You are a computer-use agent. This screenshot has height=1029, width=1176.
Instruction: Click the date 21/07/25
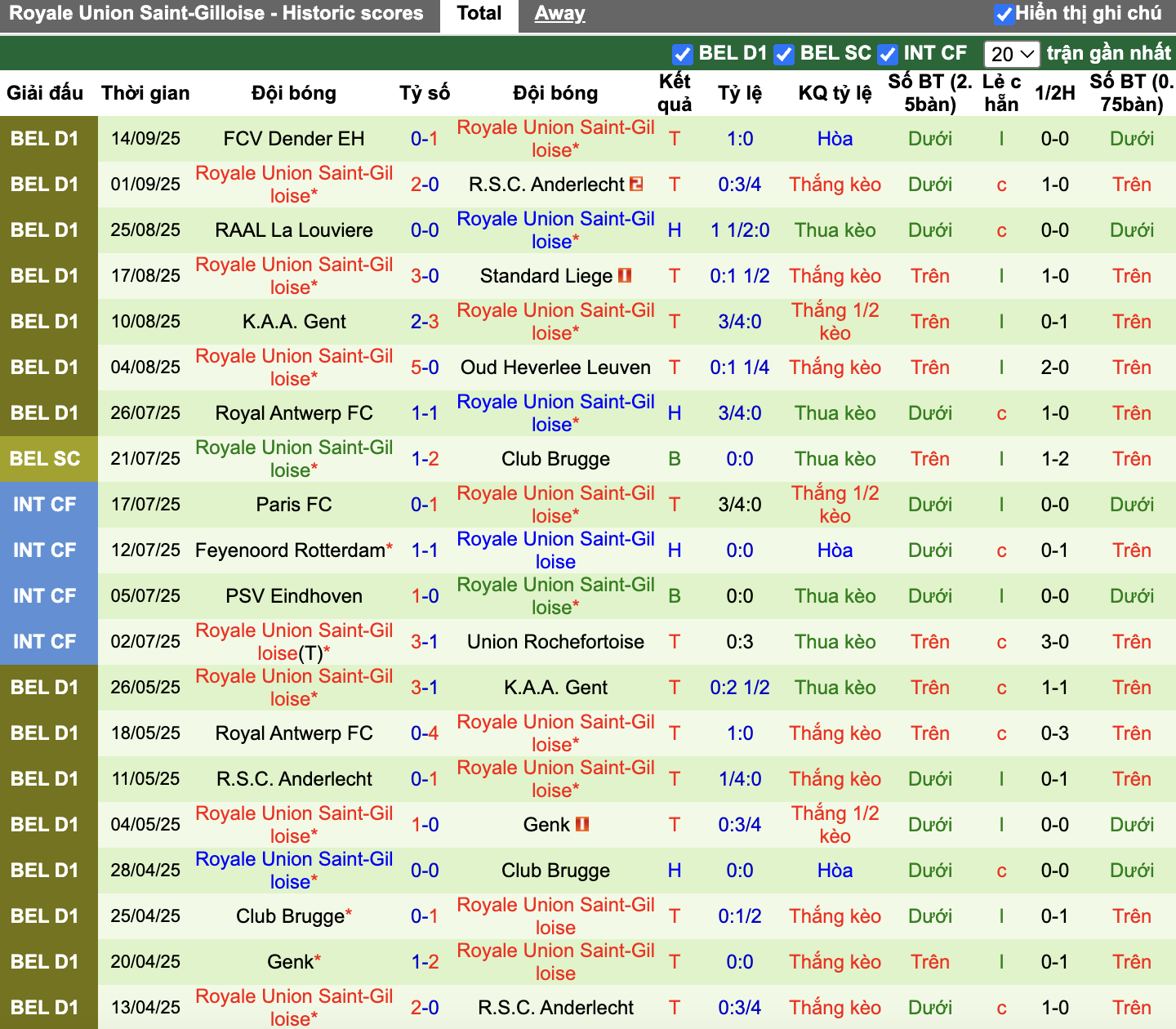[x=145, y=459]
